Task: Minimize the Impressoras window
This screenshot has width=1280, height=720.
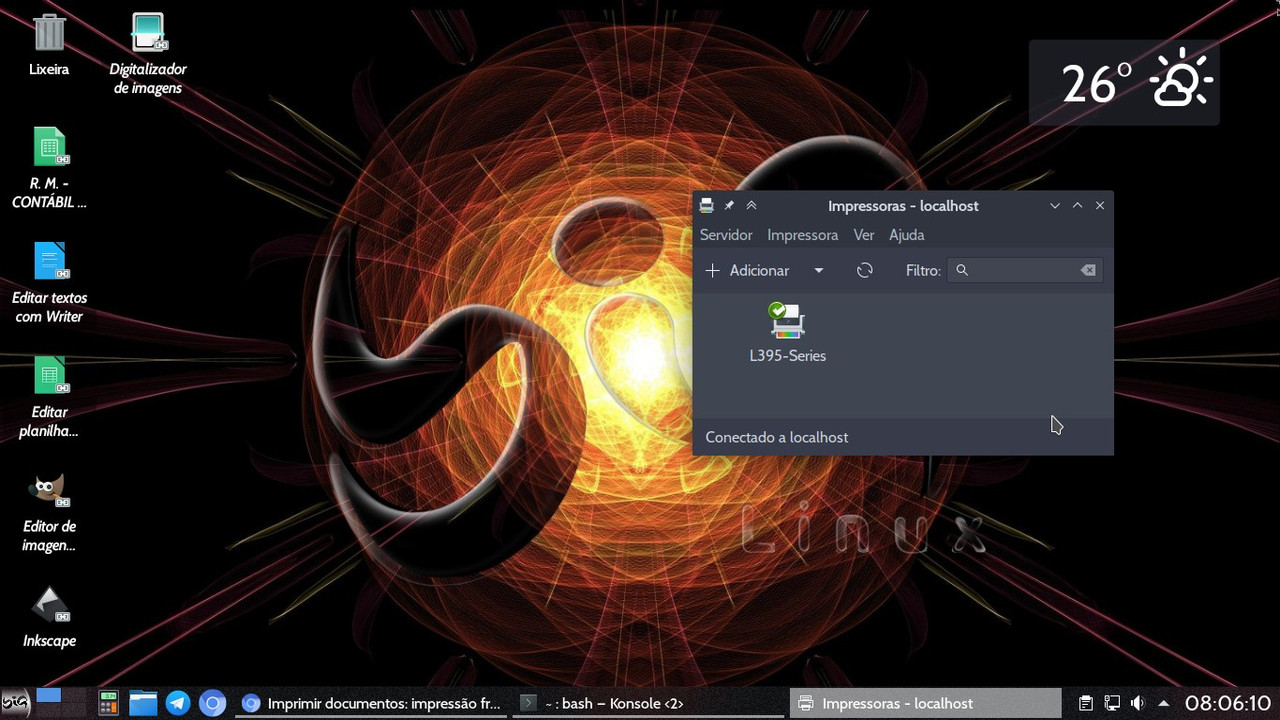Action: pyautogui.click(x=1055, y=205)
